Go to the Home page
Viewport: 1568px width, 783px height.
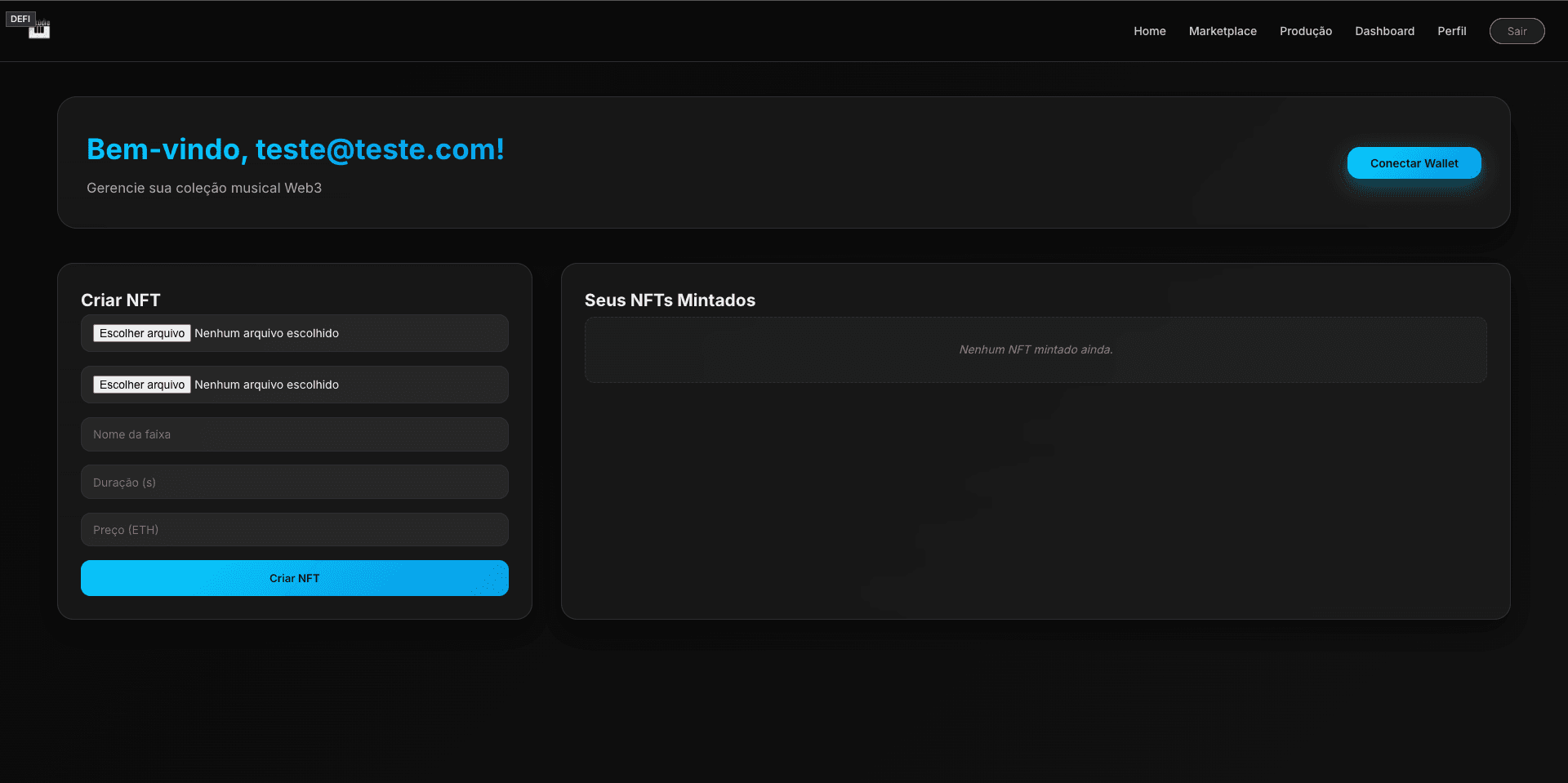[x=1149, y=31]
